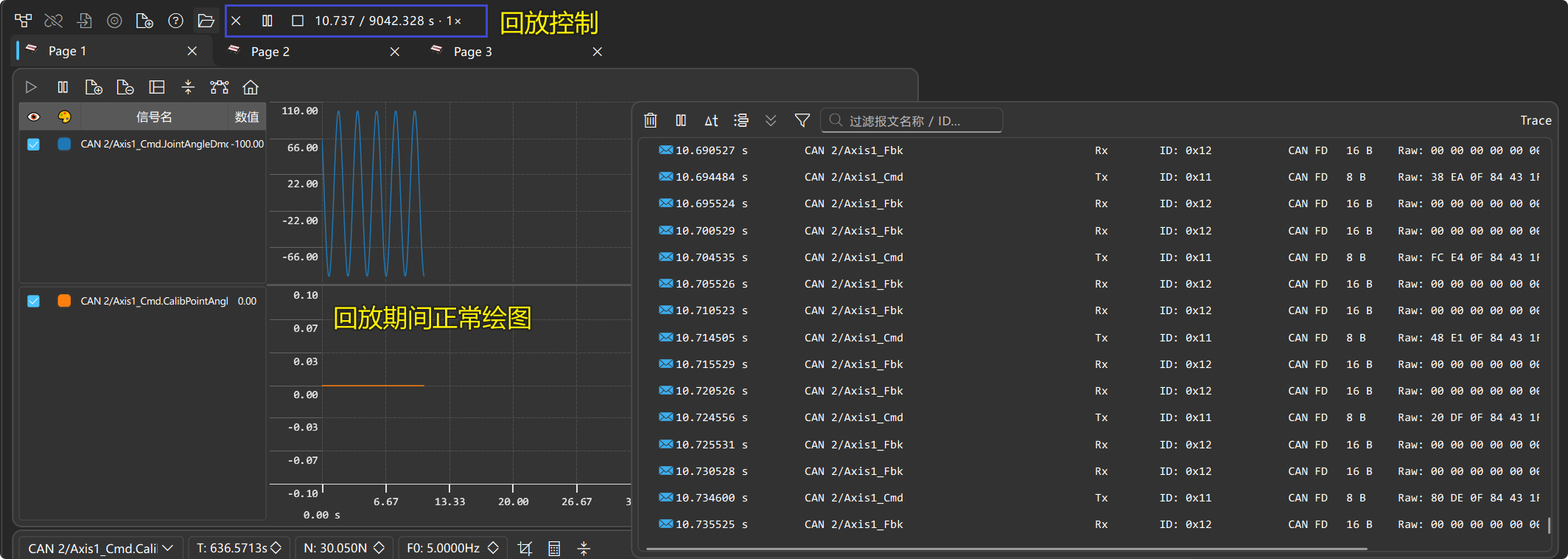Pause the graph plot in the Page 1 toolbar
The image size is (1568, 559).
[x=63, y=87]
